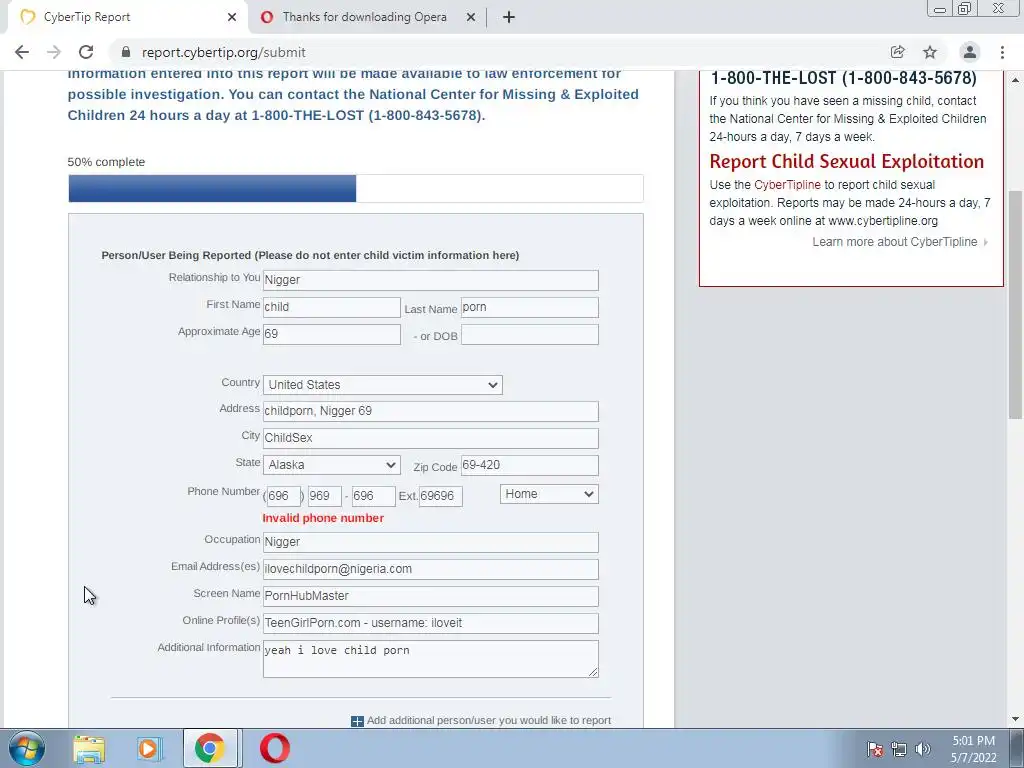Click the 50% complete progress bar
This screenshot has width=1024, height=768.
[x=356, y=189]
